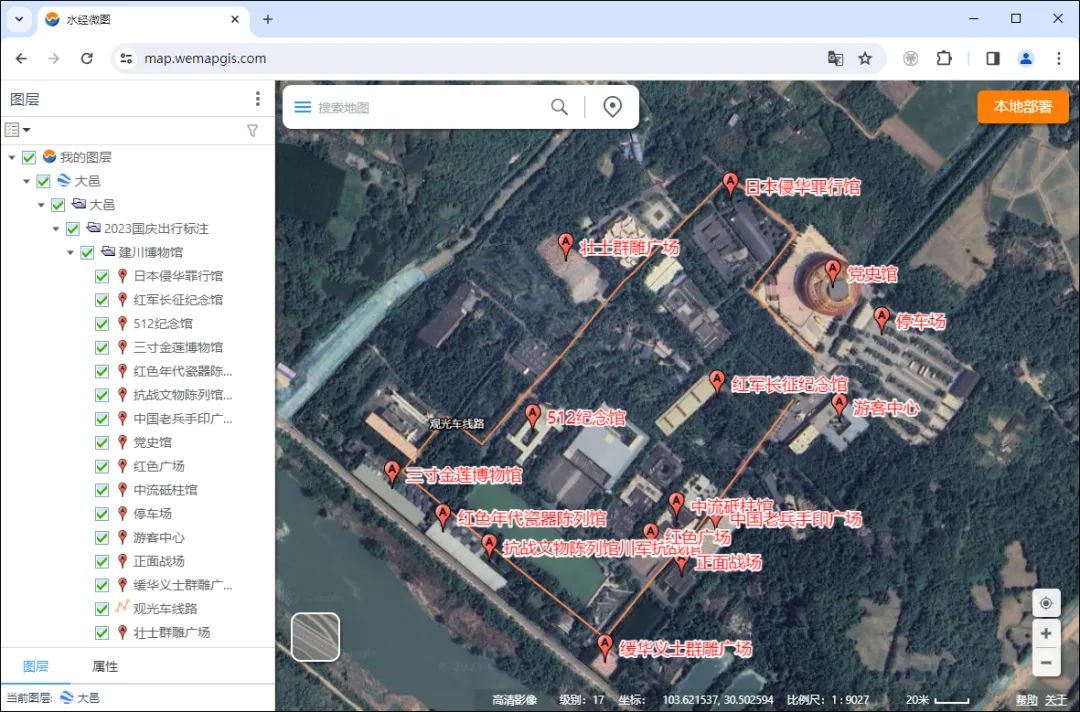Collapse the 建川博物馆 folder
Image resolution: width=1080 pixels, height=712 pixels.
(70, 253)
